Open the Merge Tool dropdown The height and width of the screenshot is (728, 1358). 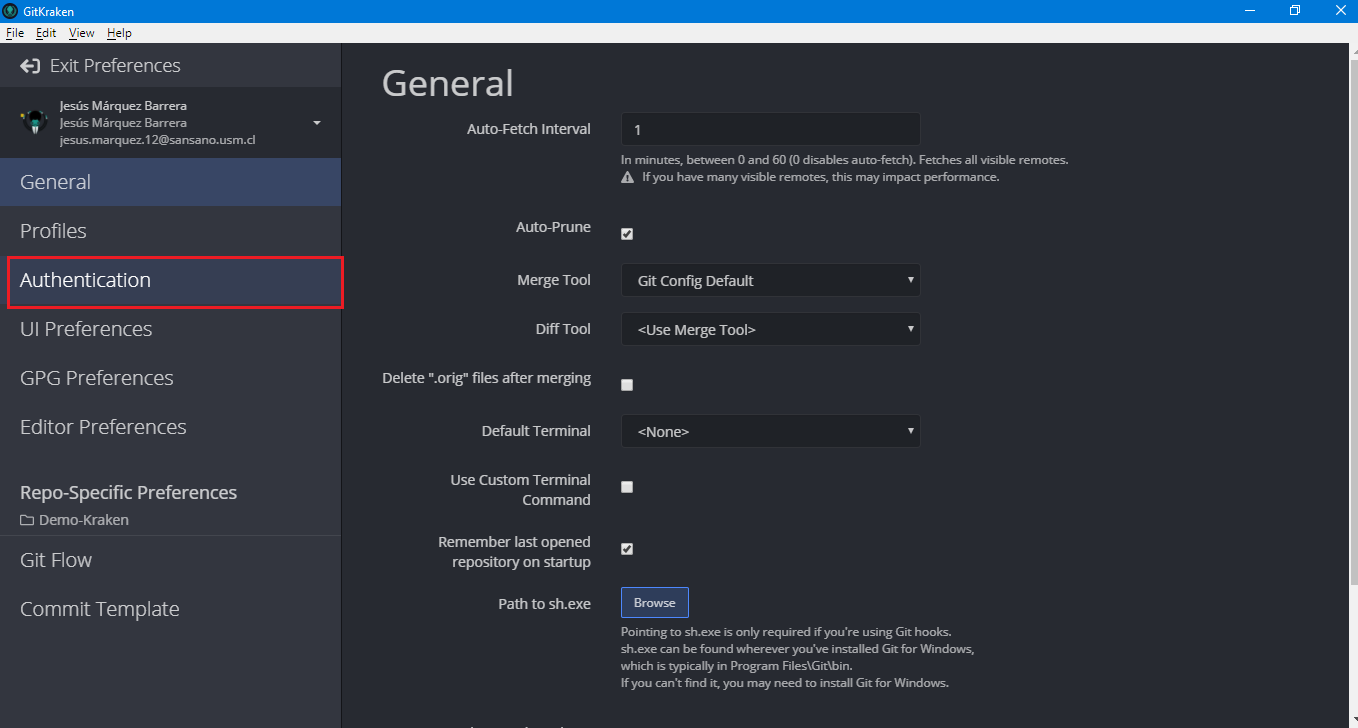tap(771, 280)
